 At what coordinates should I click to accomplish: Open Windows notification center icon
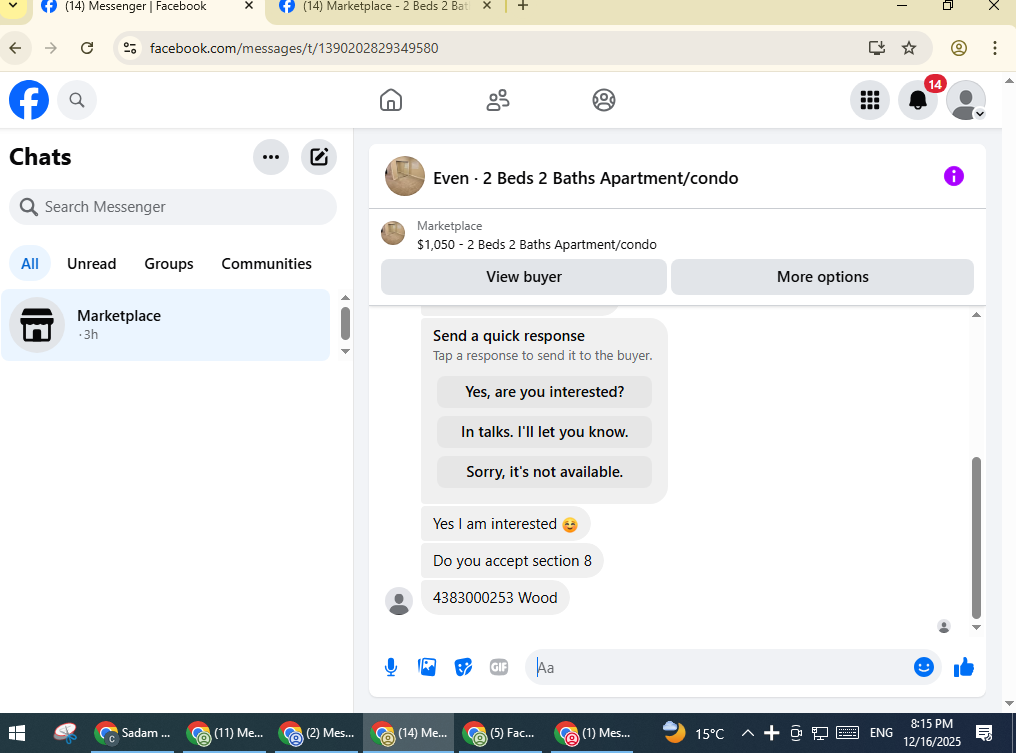click(984, 733)
